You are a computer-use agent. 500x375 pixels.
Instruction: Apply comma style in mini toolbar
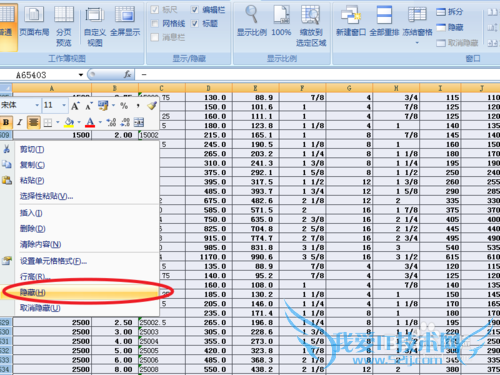[138, 106]
